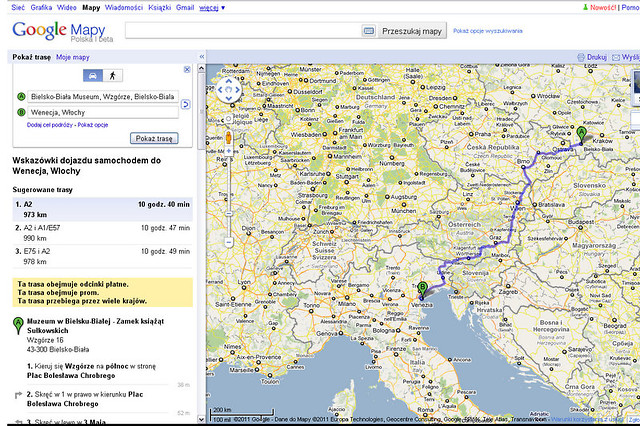The image size is (640, 426).
Task: Click marker A next to Muzeum w Bielsku-Białej
Action: [18, 325]
